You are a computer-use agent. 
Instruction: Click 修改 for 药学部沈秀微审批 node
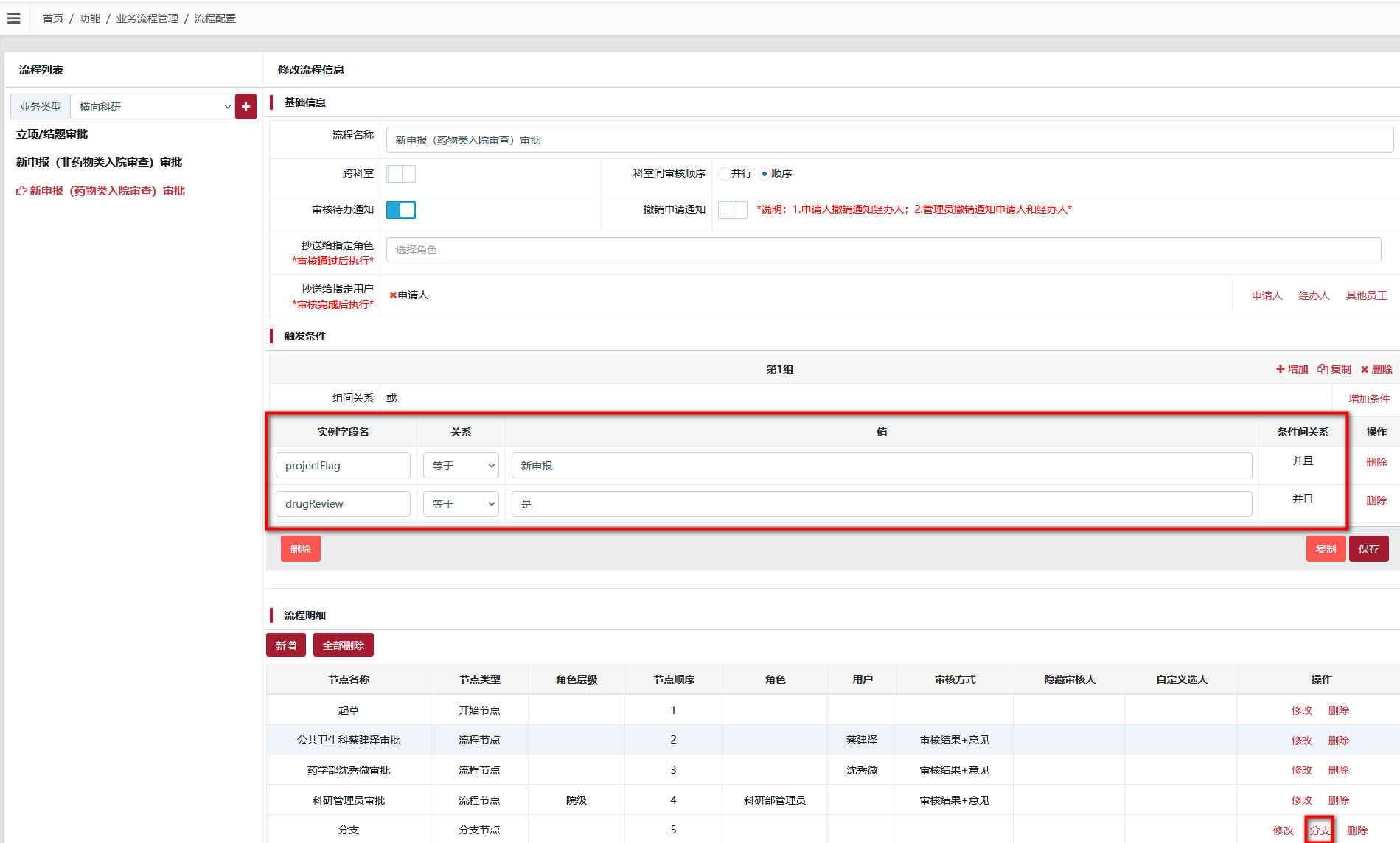pos(1302,770)
